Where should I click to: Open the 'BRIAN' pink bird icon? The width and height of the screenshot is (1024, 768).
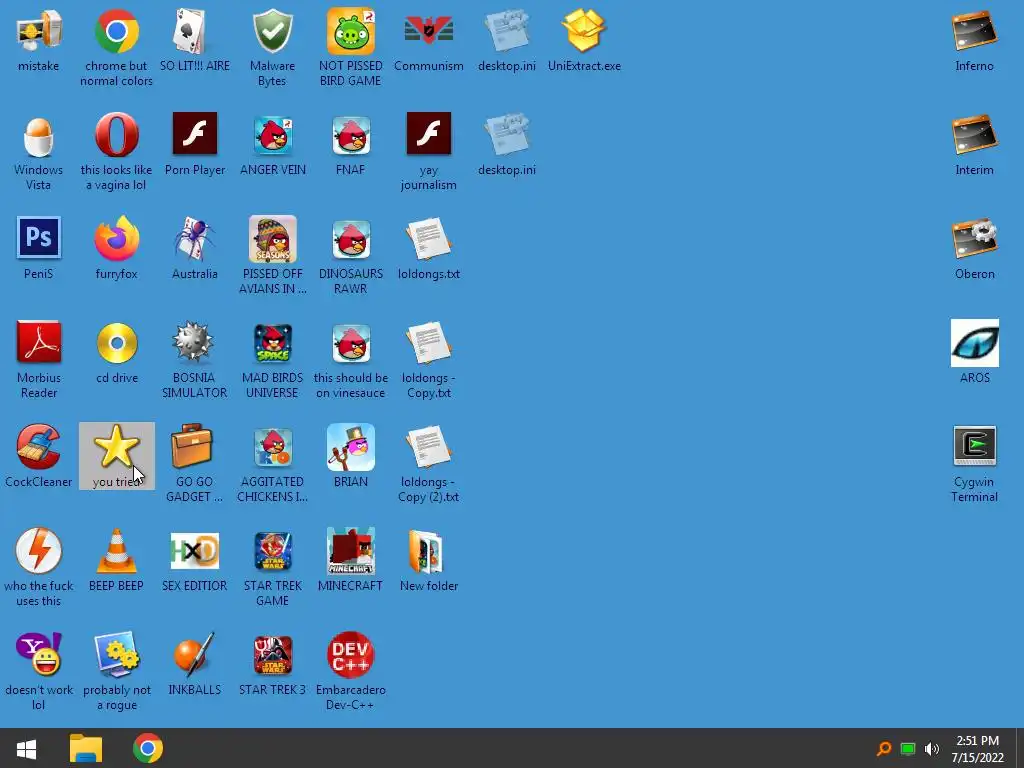[x=351, y=447]
